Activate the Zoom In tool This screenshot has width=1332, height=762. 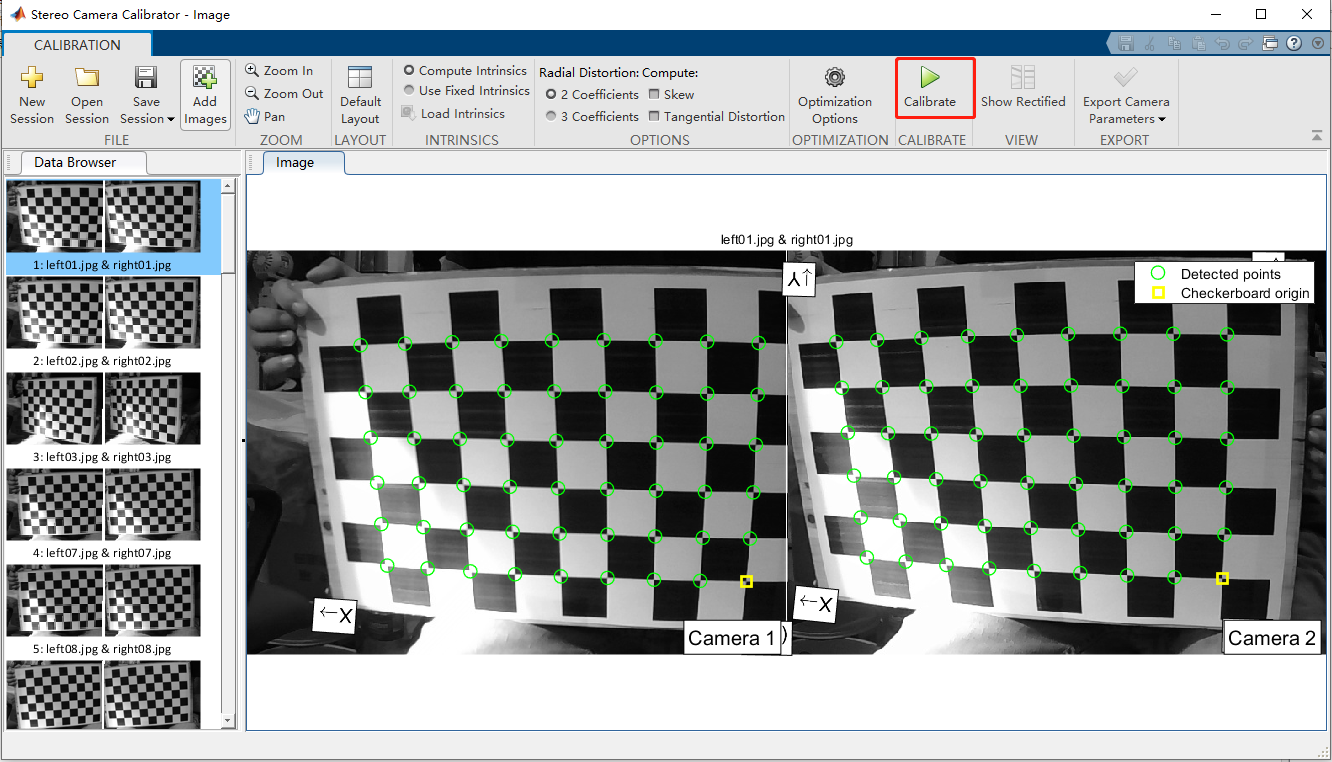click(279, 71)
